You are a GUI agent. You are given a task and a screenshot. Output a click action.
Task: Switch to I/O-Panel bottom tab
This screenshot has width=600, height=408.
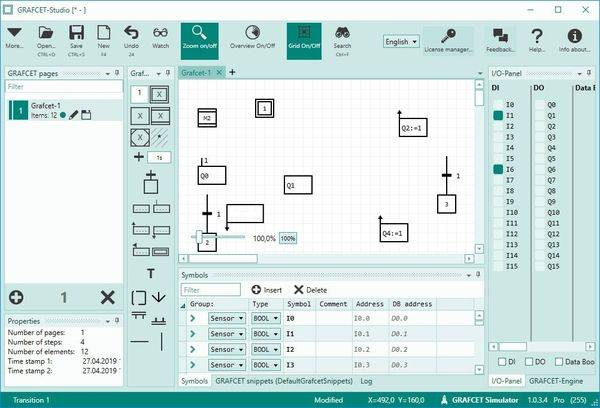click(506, 381)
